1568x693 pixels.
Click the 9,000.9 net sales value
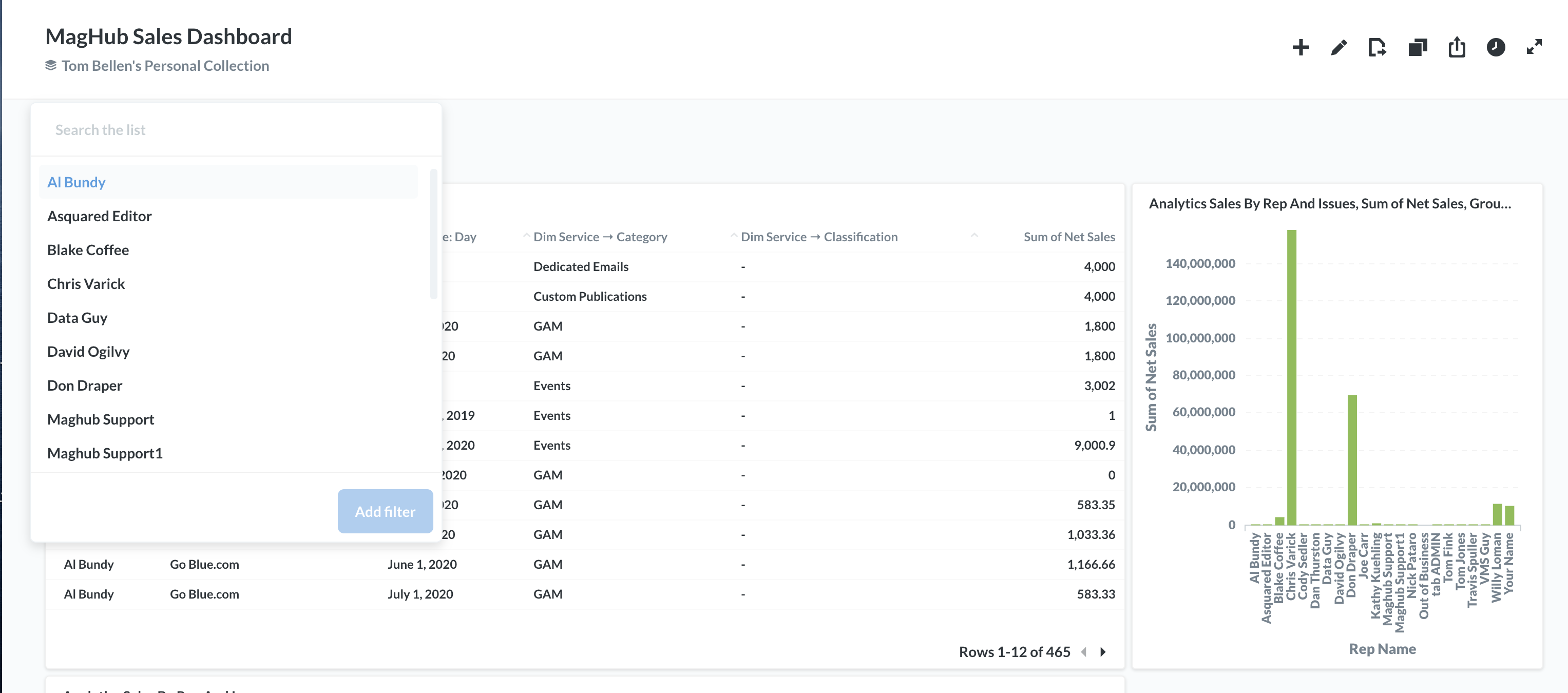tap(1095, 446)
